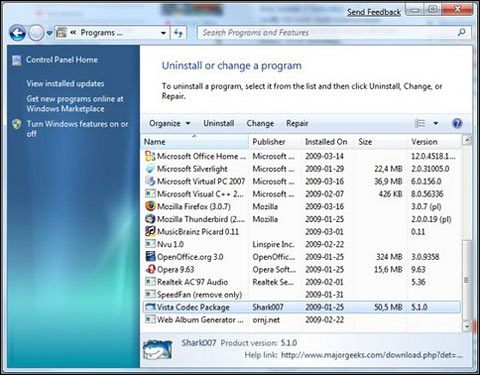This screenshot has height=375, width=480.
Task: Click version 12.0.4518.1 cell
Action: pos(433,156)
